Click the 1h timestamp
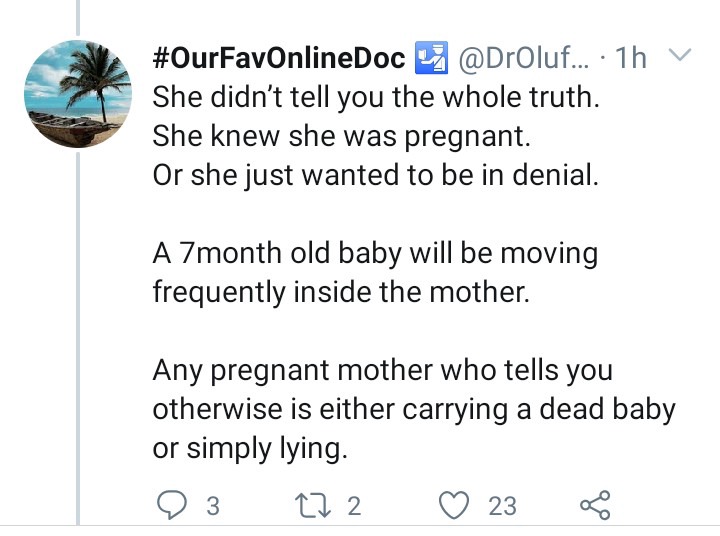 pyautogui.click(x=630, y=58)
